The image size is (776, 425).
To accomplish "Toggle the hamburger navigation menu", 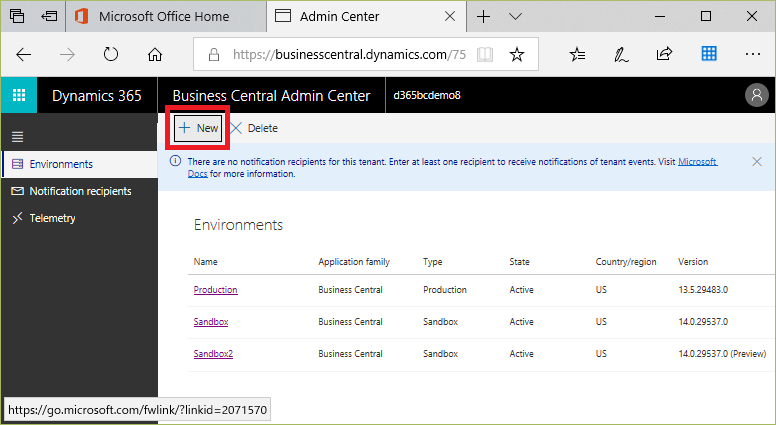I will click(18, 137).
